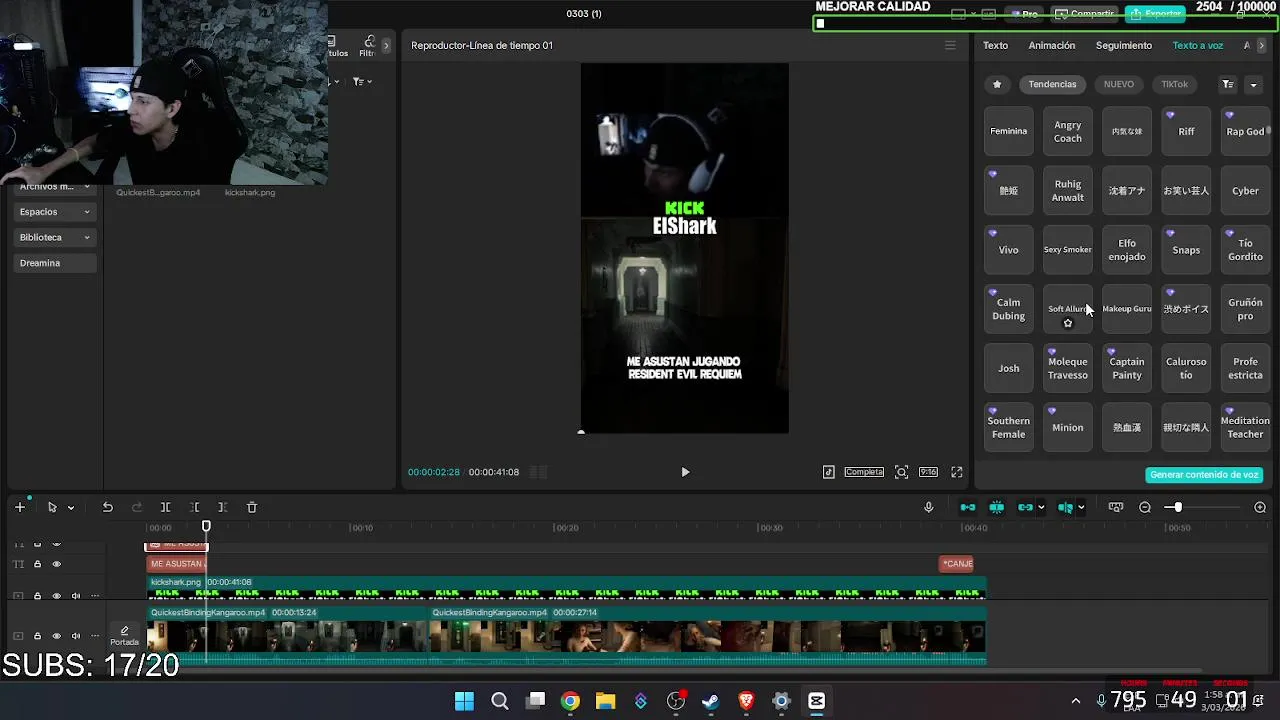This screenshot has width=1280, height=720.
Task: Toggle auto snapping on the timeline
Action: [x=997, y=507]
